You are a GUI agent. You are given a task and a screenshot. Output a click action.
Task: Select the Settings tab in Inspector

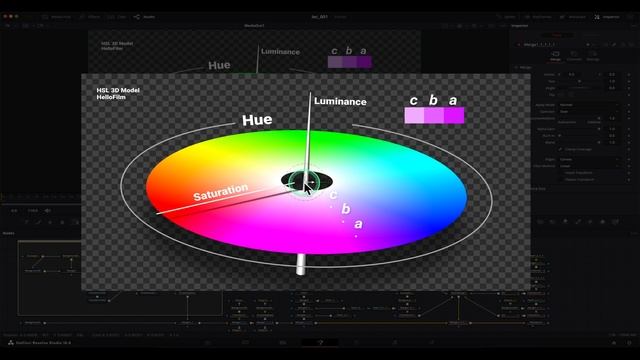point(593,56)
